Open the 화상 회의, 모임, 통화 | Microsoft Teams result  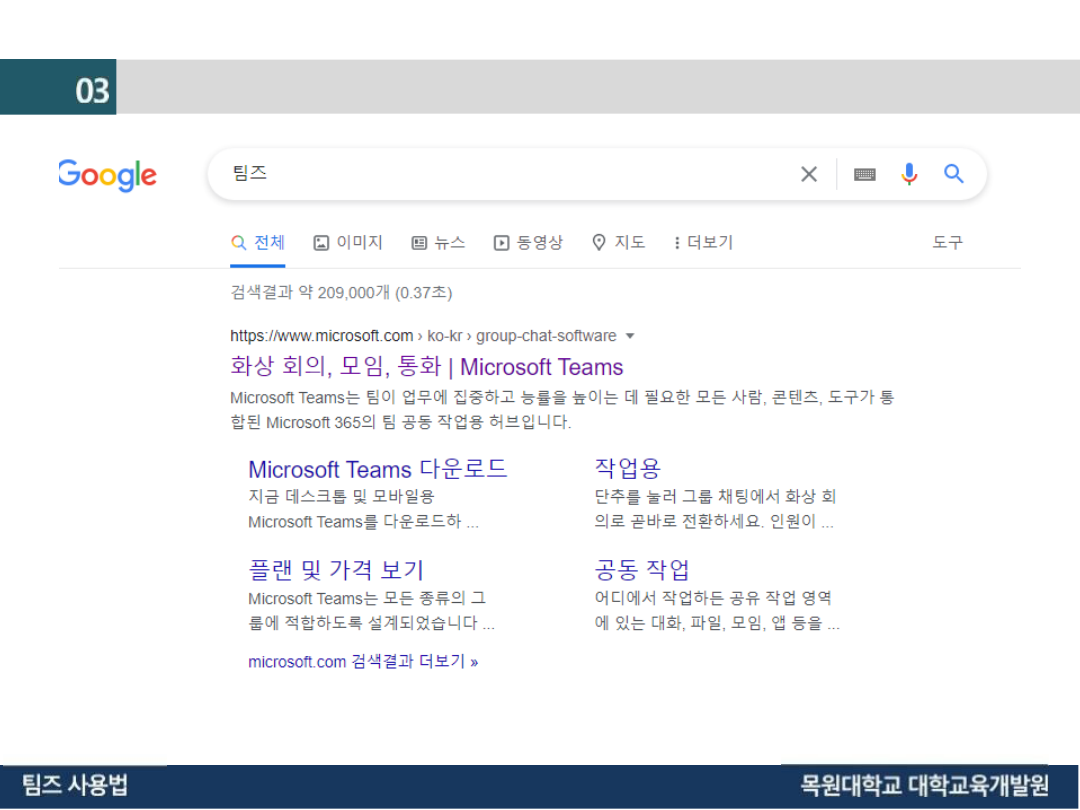point(426,367)
